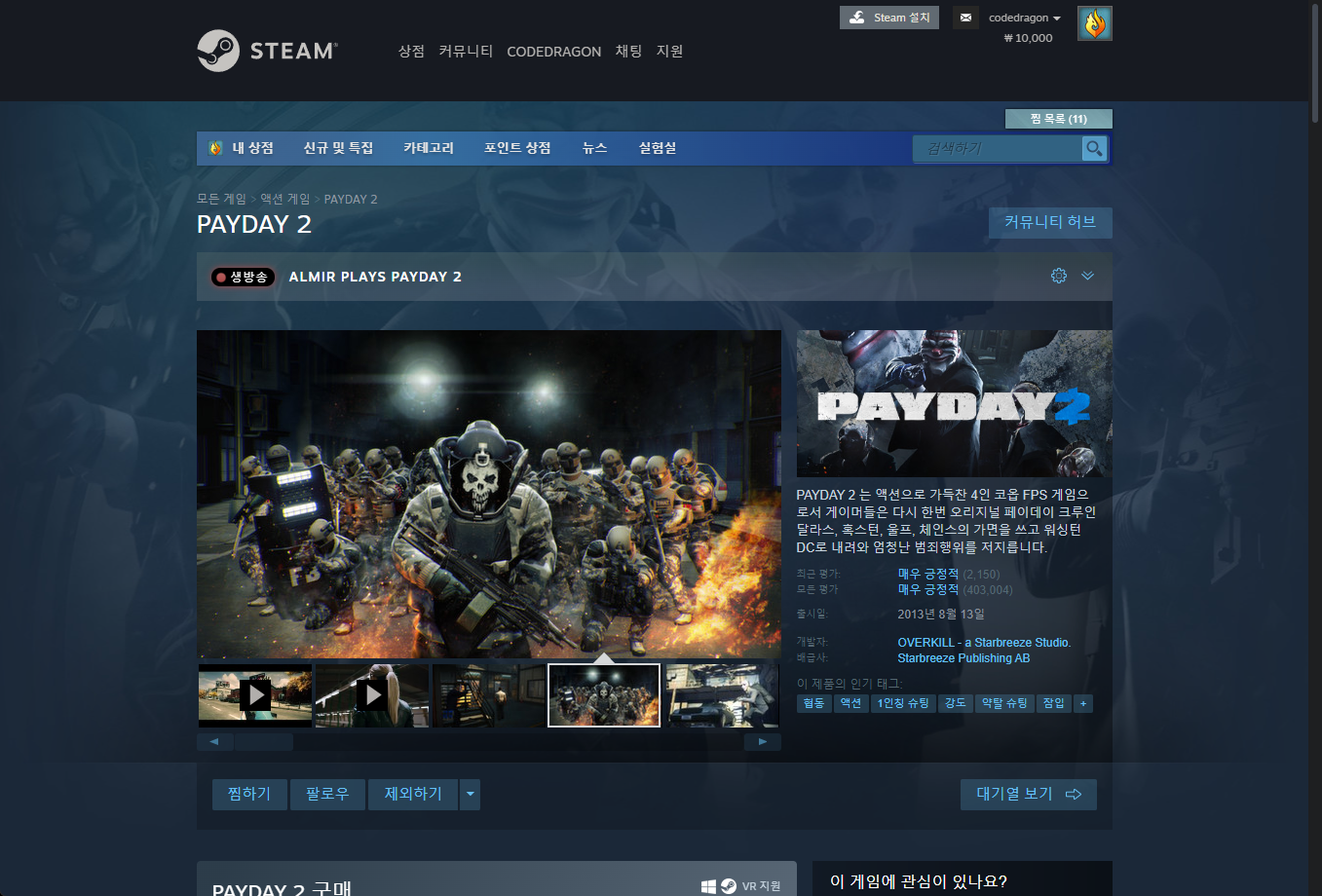
Task: Open the 카테고리 tab
Action: [429, 148]
